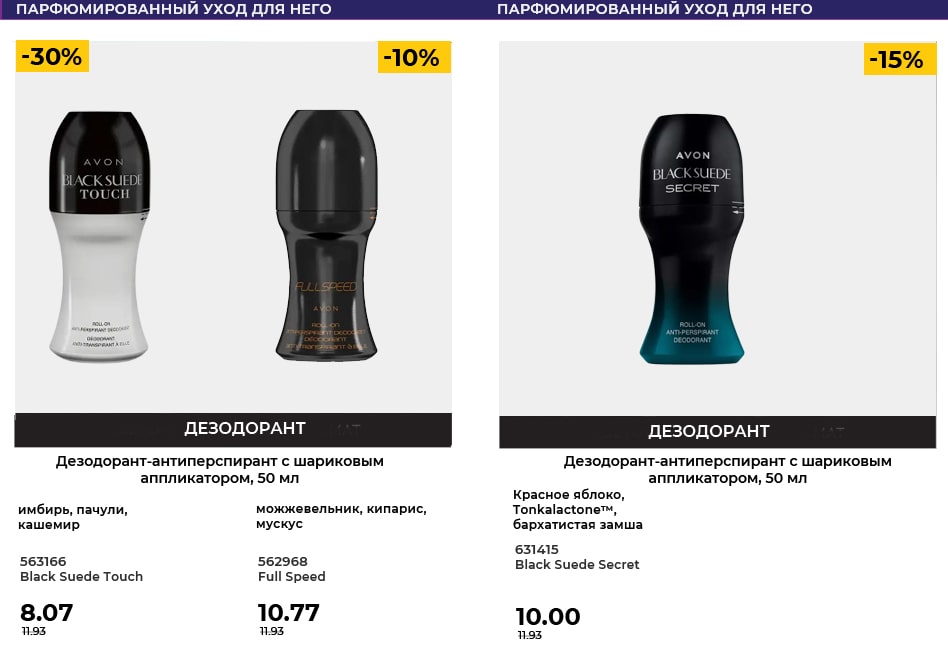Click the можжевельник, кипарис, мускус scent description
The height and width of the screenshot is (652, 948).
click(x=340, y=516)
